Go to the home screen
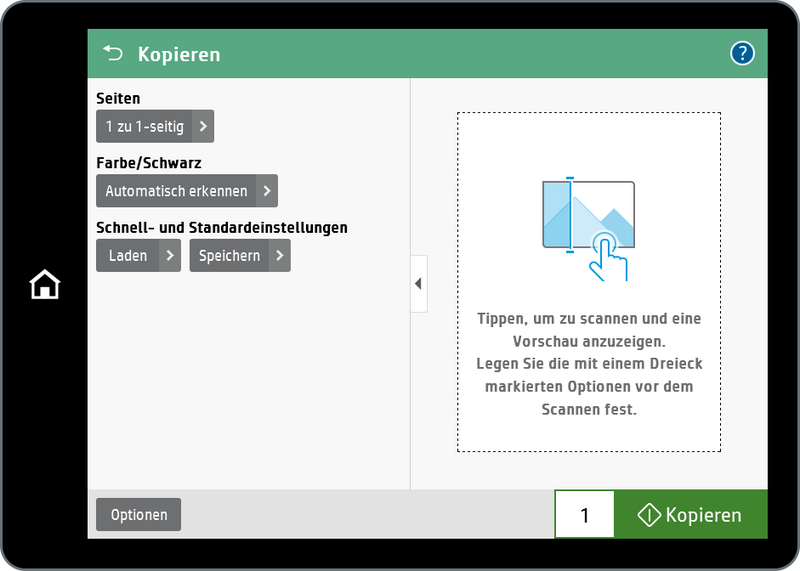Image resolution: width=800 pixels, height=571 pixels. [x=45, y=284]
